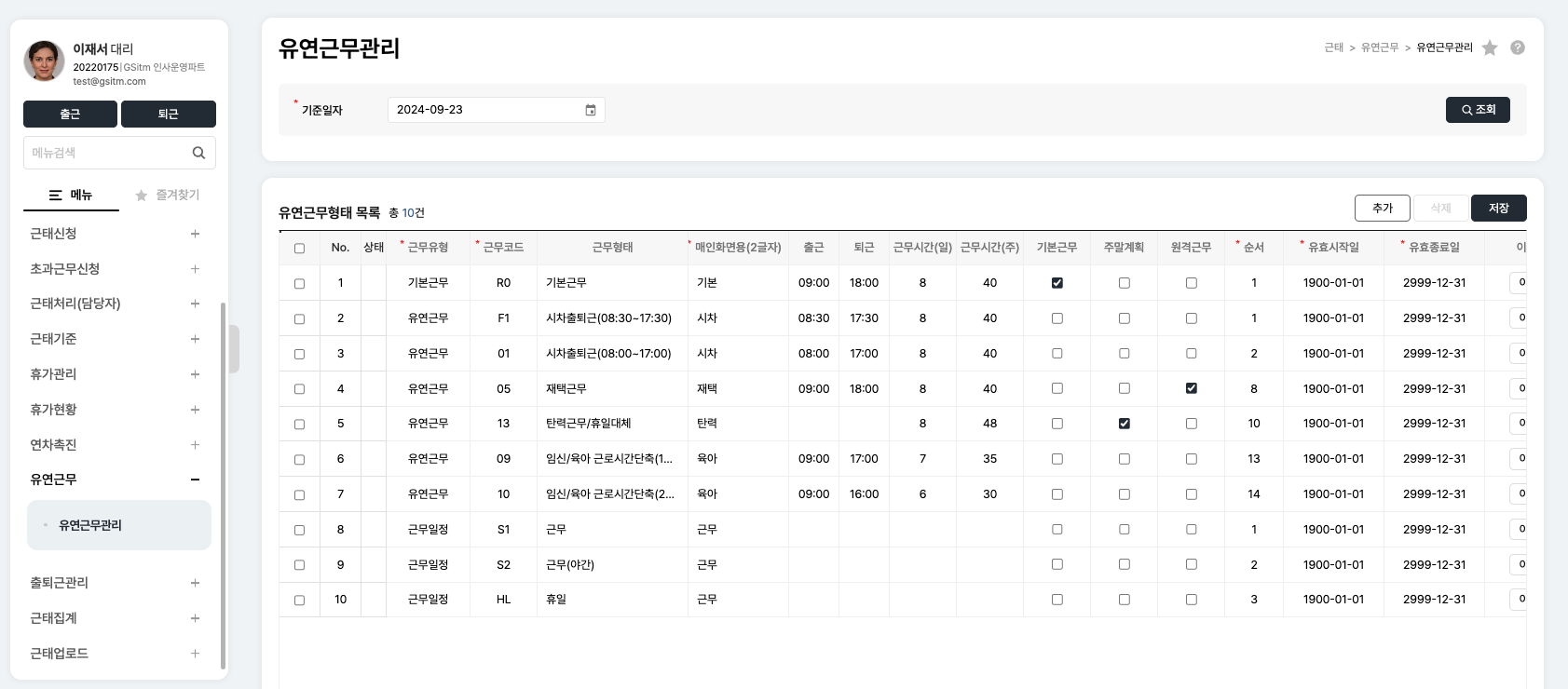
Task: Click the menu search magnifier icon
Action: [x=198, y=153]
